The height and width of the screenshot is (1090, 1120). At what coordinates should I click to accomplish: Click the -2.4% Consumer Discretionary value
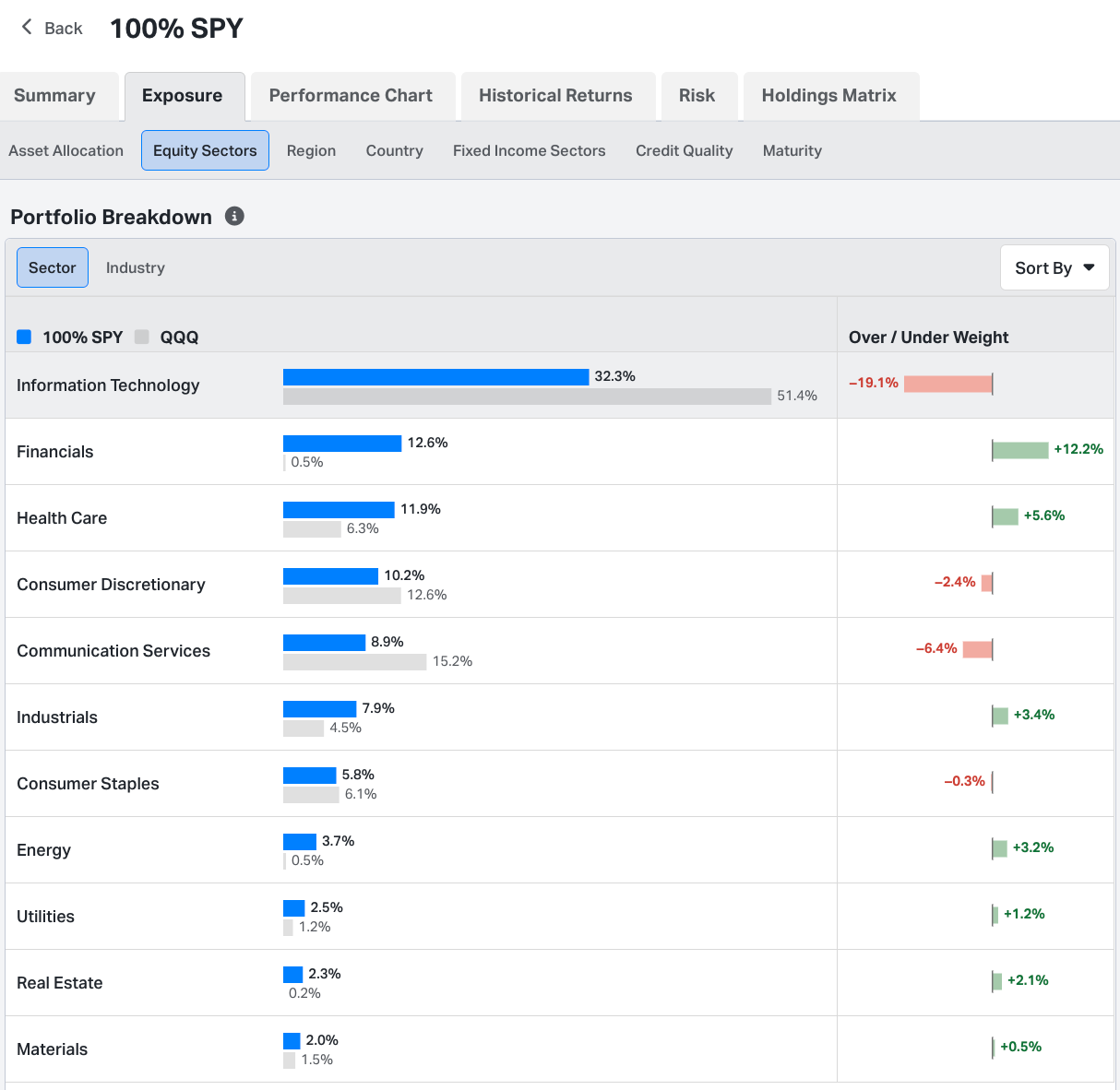point(955,582)
